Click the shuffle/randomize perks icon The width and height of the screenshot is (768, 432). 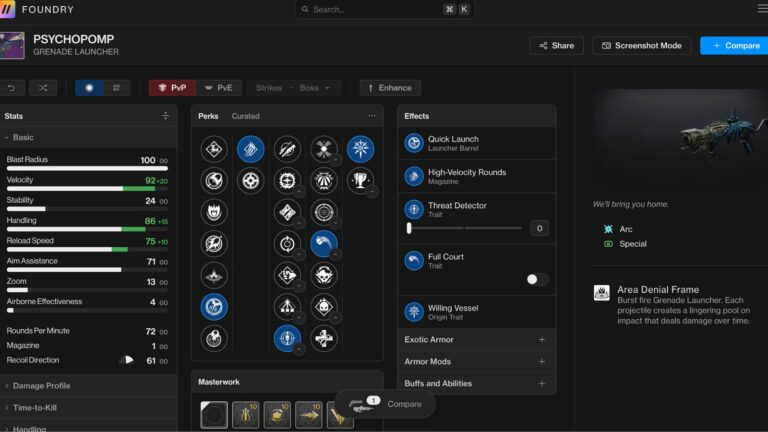[43, 88]
